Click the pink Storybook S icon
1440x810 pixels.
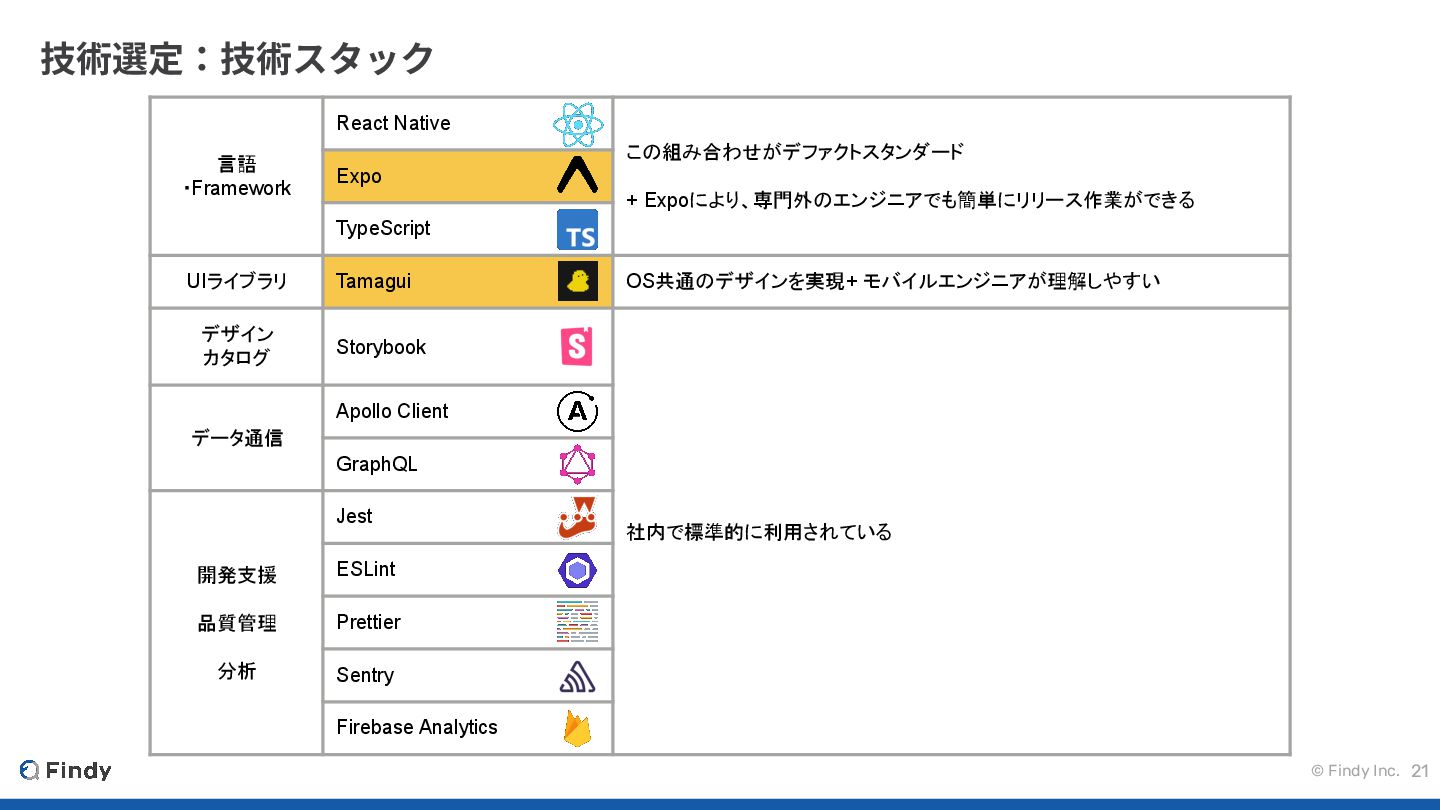(577, 347)
